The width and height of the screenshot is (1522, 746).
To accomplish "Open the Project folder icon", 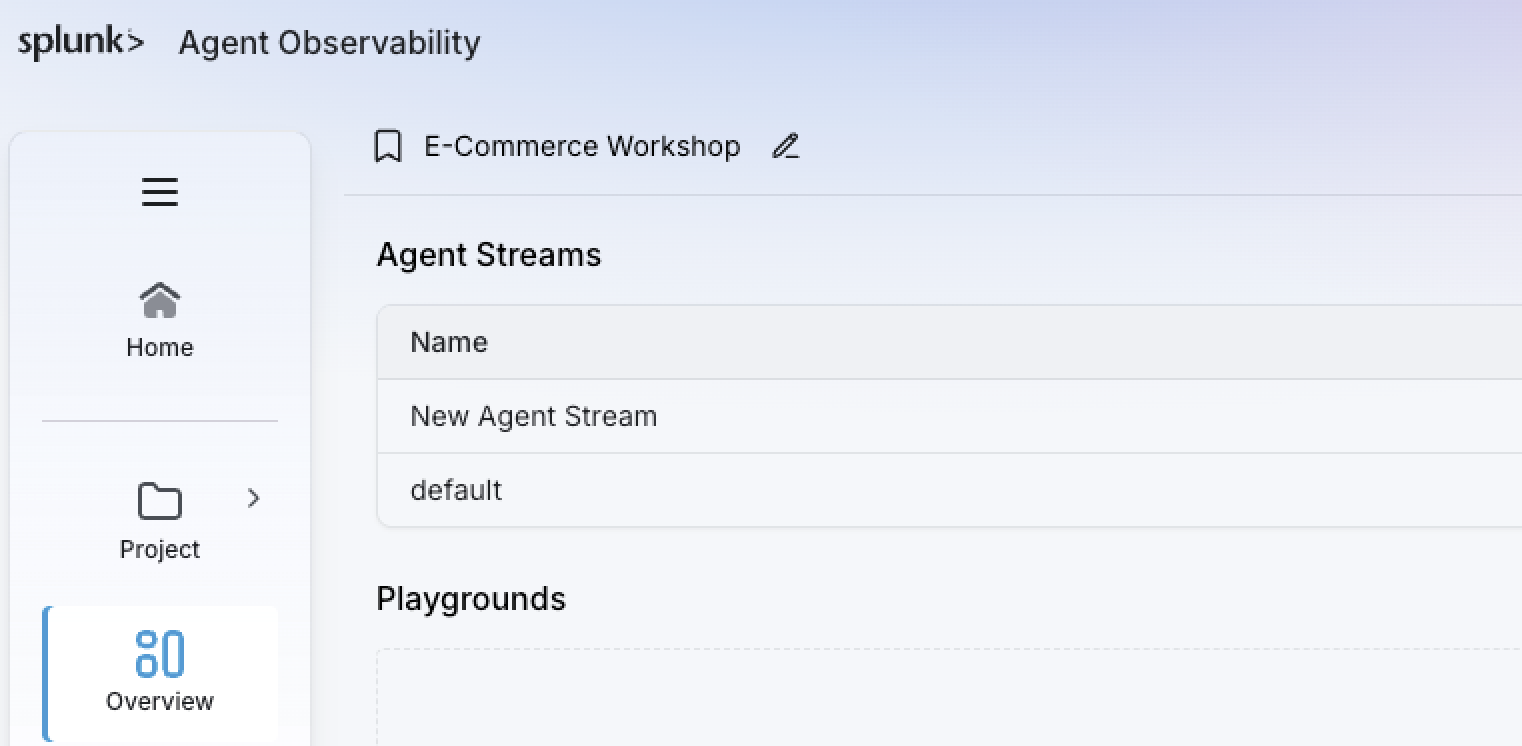I will (160, 500).
